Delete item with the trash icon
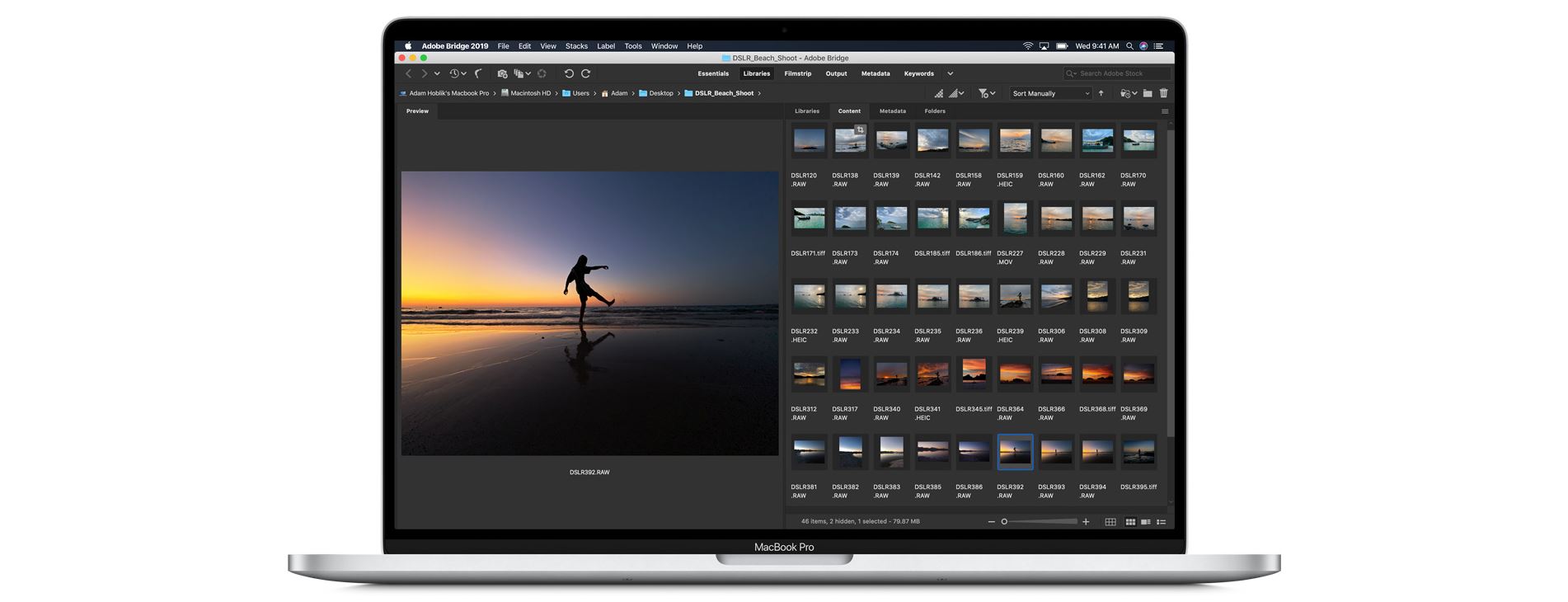 pyautogui.click(x=1164, y=94)
